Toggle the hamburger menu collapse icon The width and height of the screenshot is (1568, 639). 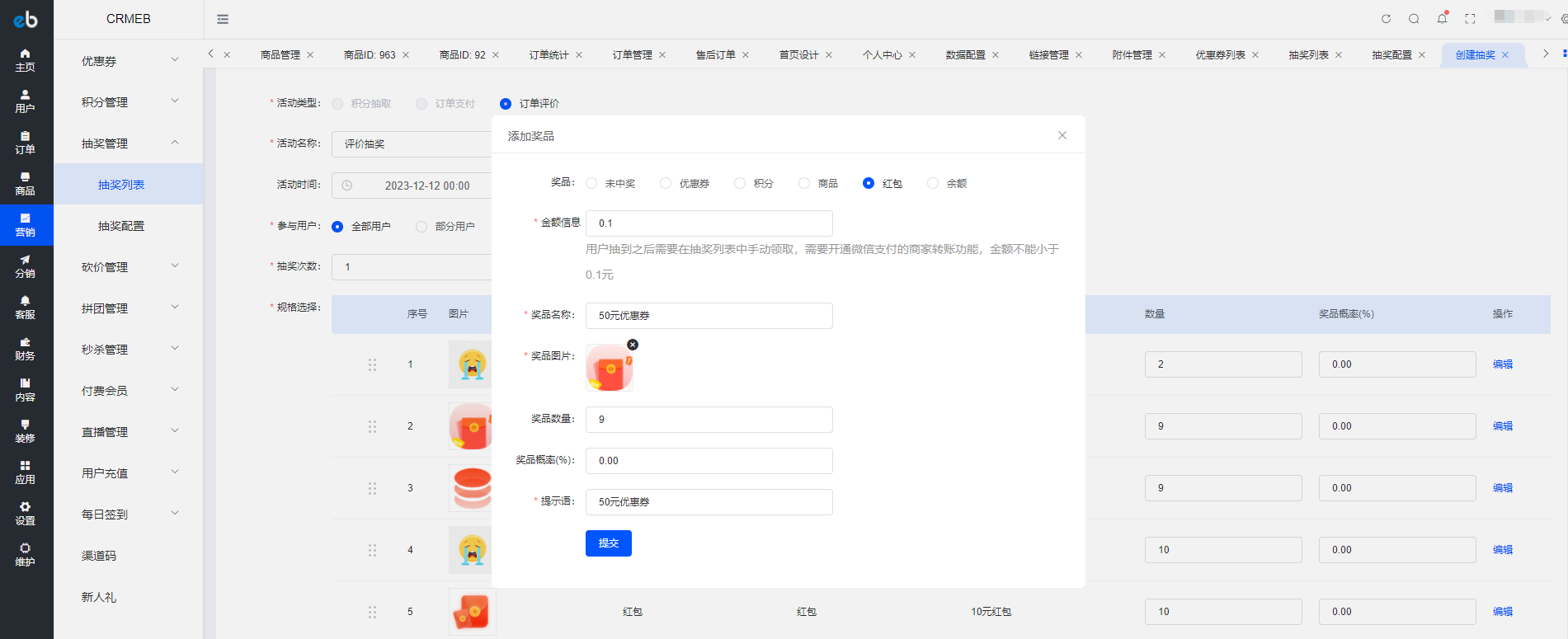click(223, 19)
